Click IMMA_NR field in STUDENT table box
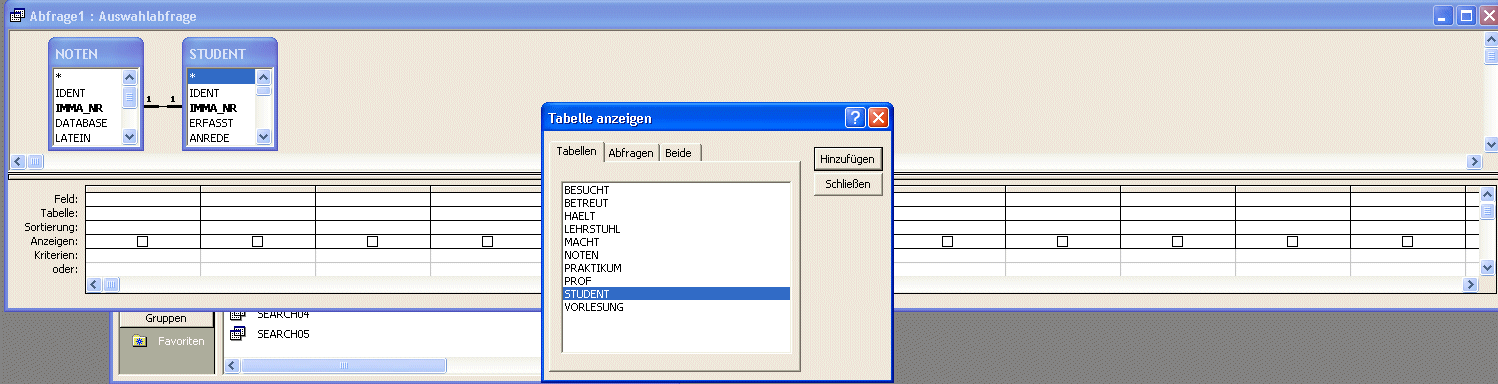This screenshot has width=1498, height=384. pyautogui.click(x=221, y=108)
